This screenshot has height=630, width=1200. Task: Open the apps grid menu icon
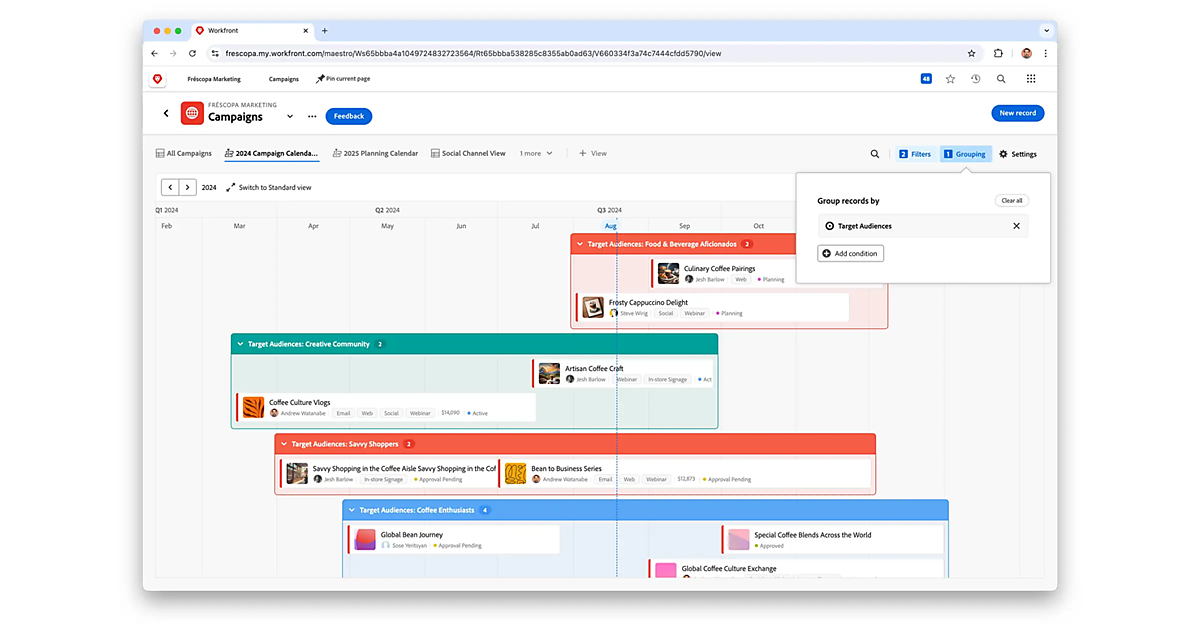click(x=1031, y=79)
